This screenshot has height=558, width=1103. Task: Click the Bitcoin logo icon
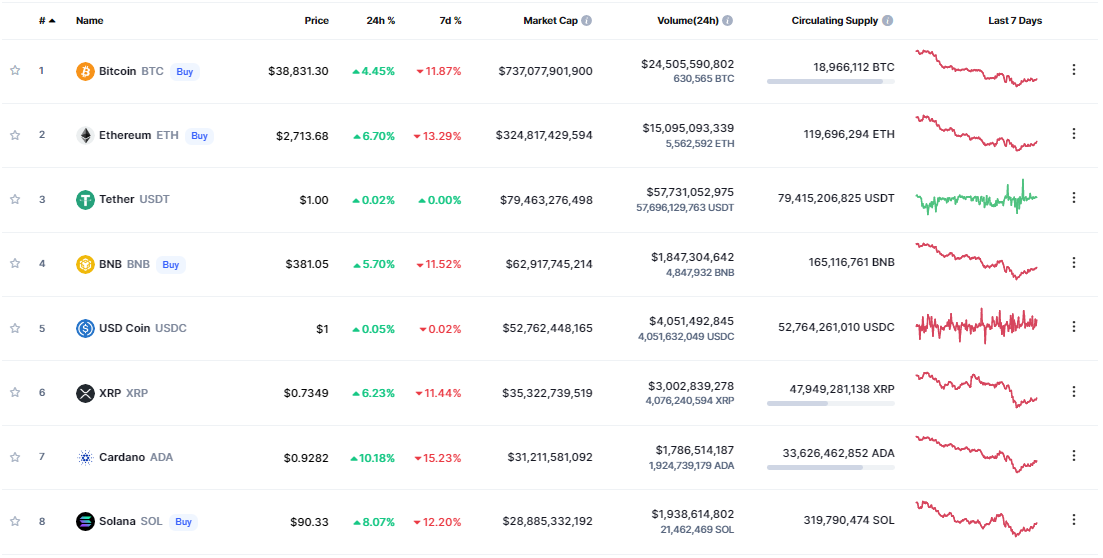click(x=85, y=71)
